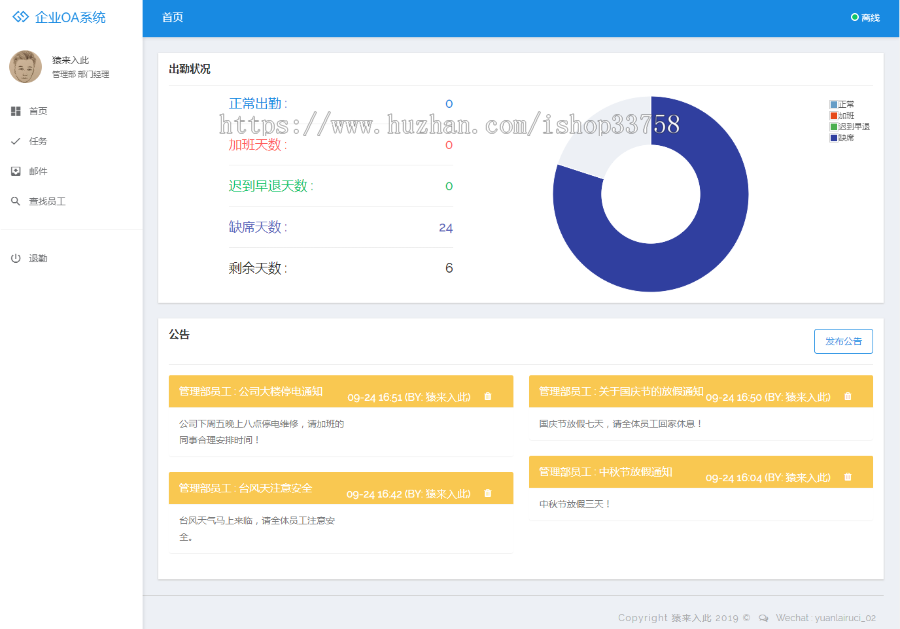The width and height of the screenshot is (900, 629).
Task: Toggle the 缺席 legend entry on the chart
Action: coord(841,138)
